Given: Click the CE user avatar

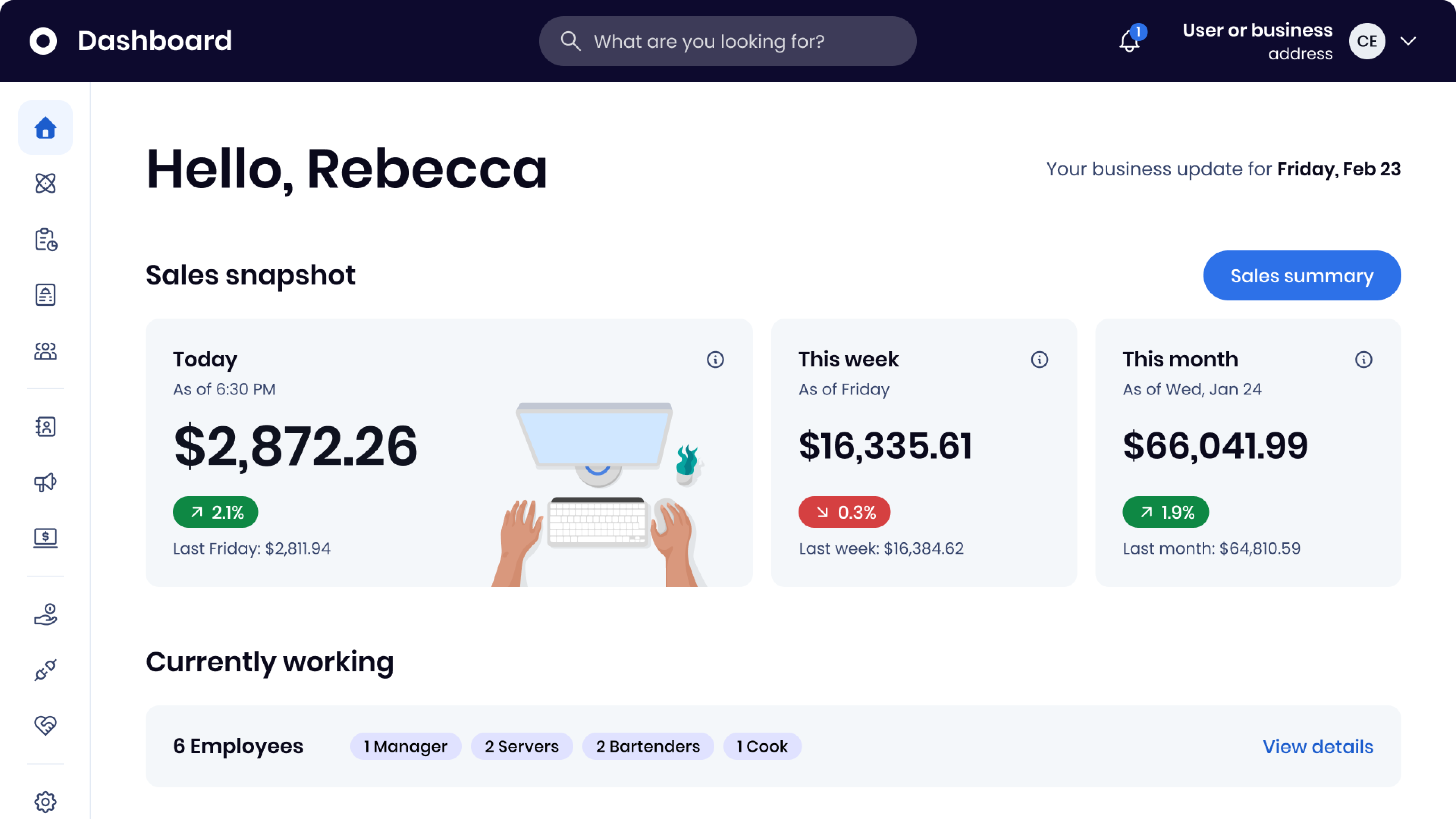Looking at the screenshot, I should tap(1367, 41).
